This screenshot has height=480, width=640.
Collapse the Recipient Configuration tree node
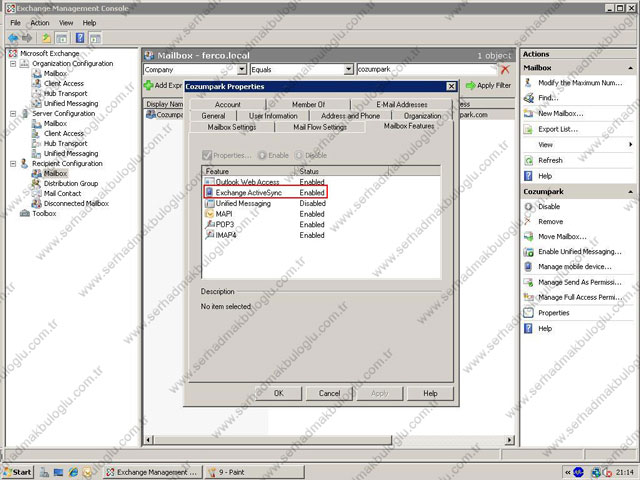pos(13,164)
